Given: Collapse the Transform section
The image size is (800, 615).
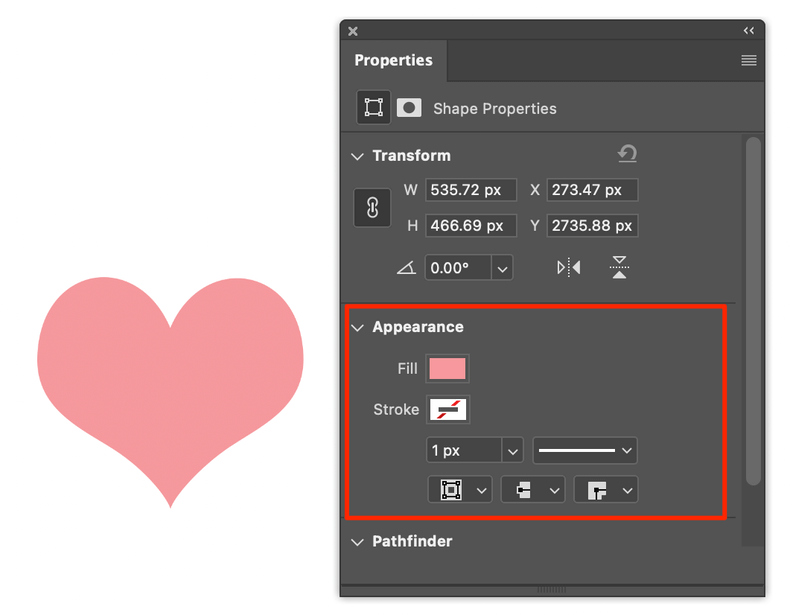Looking at the screenshot, I should tap(357, 156).
